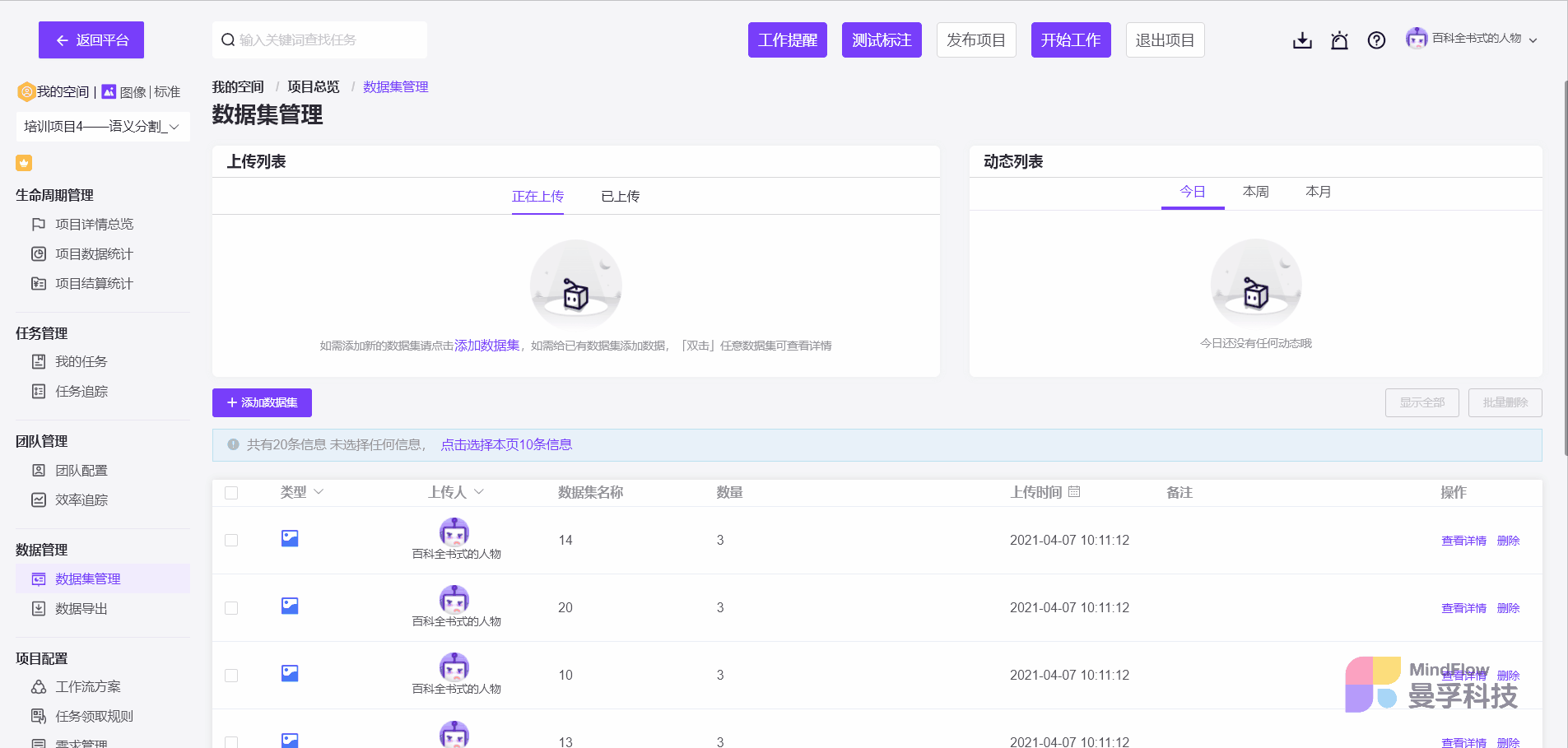Open 任务领取规则 in sidebar
Image resolution: width=1568 pixels, height=748 pixels.
click(94, 716)
